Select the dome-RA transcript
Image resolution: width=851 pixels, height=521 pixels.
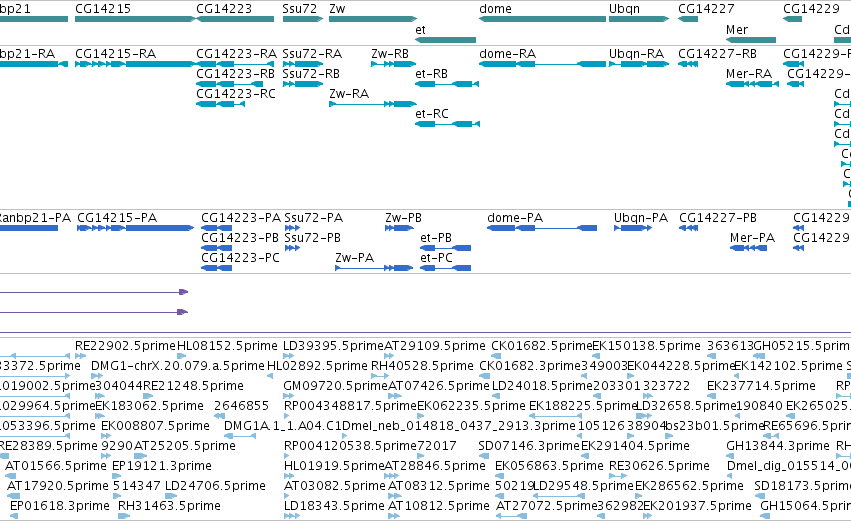(x=542, y=64)
